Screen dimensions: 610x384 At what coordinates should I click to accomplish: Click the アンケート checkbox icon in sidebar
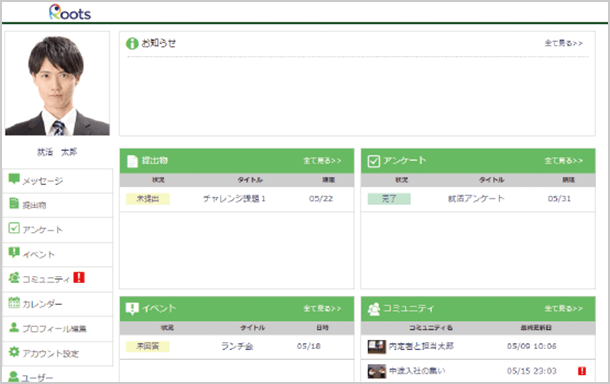pyautogui.click(x=14, y=228)
